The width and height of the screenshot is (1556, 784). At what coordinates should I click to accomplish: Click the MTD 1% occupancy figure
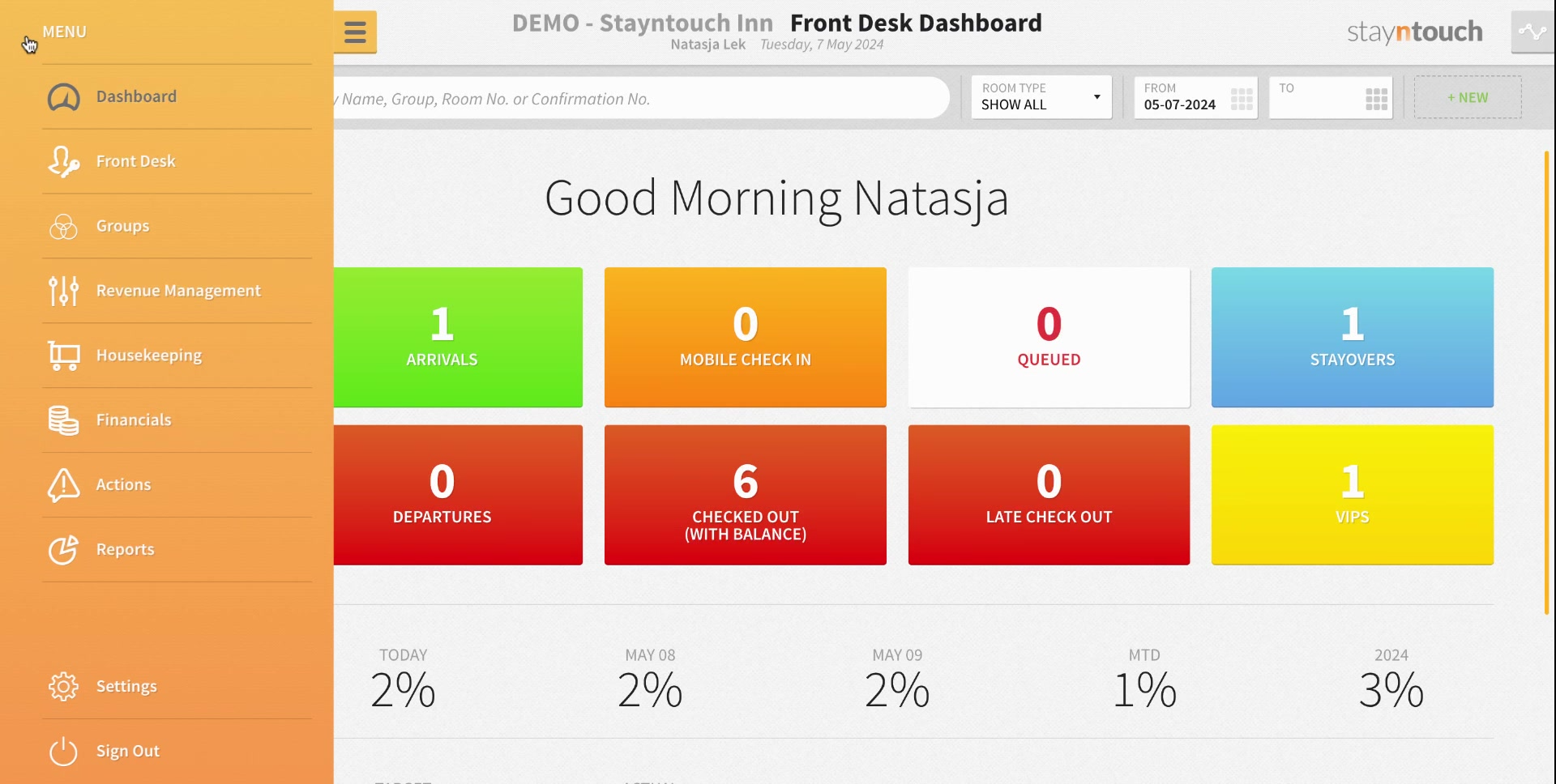(1144, 690)
